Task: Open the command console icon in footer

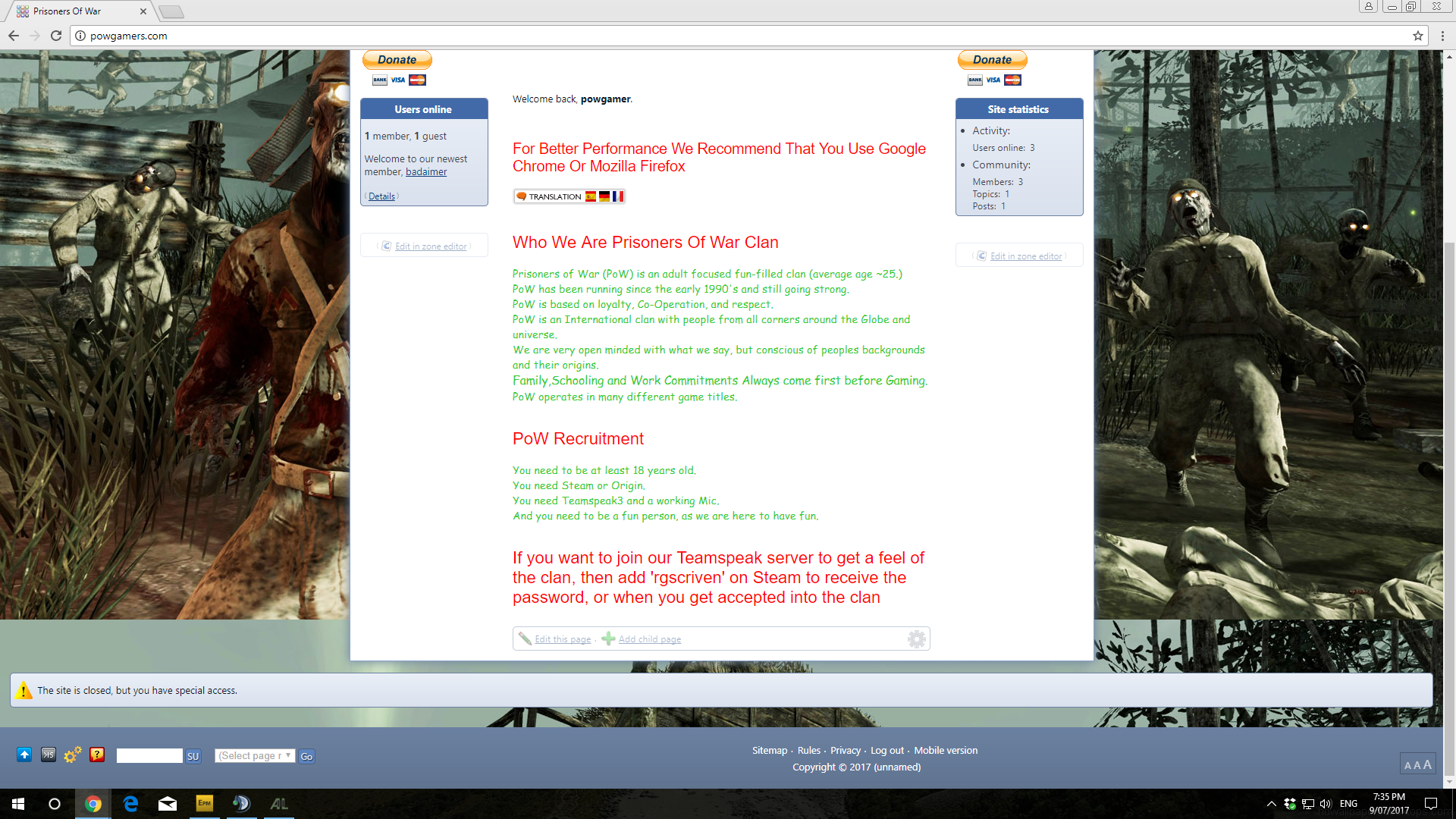Action: pos(49,755)
